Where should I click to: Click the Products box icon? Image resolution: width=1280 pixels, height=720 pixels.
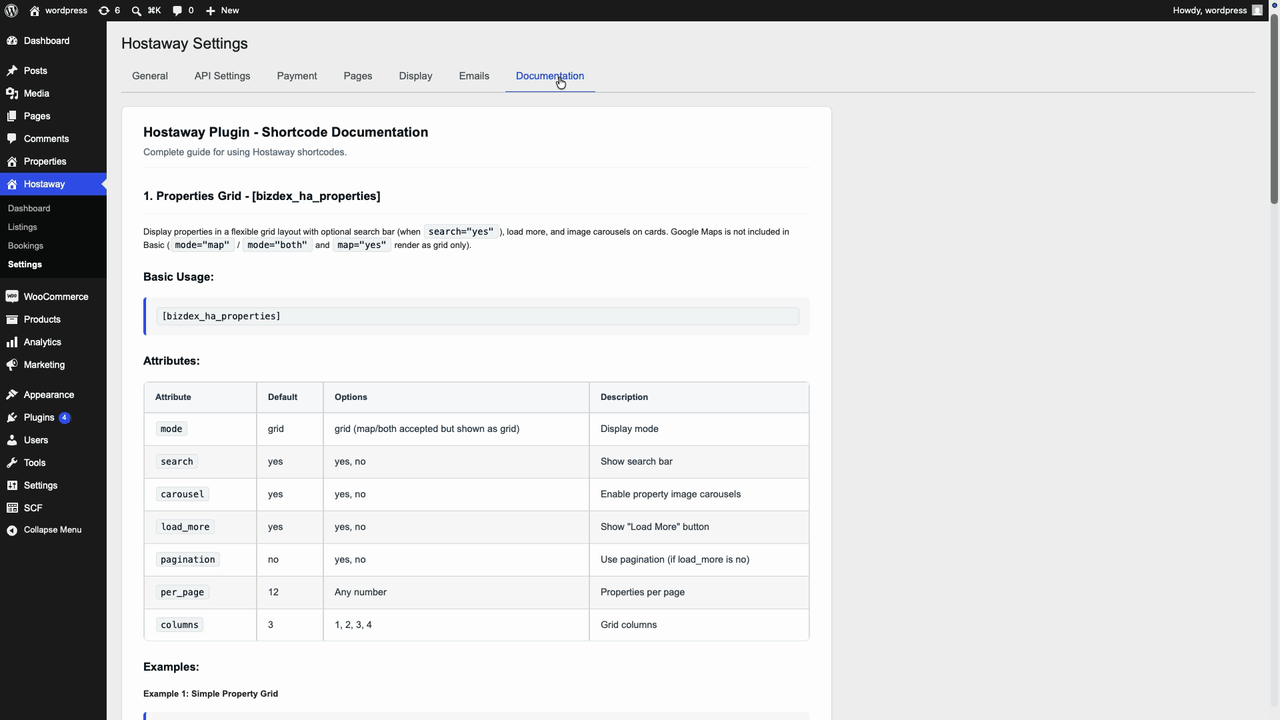pos(12,319)
